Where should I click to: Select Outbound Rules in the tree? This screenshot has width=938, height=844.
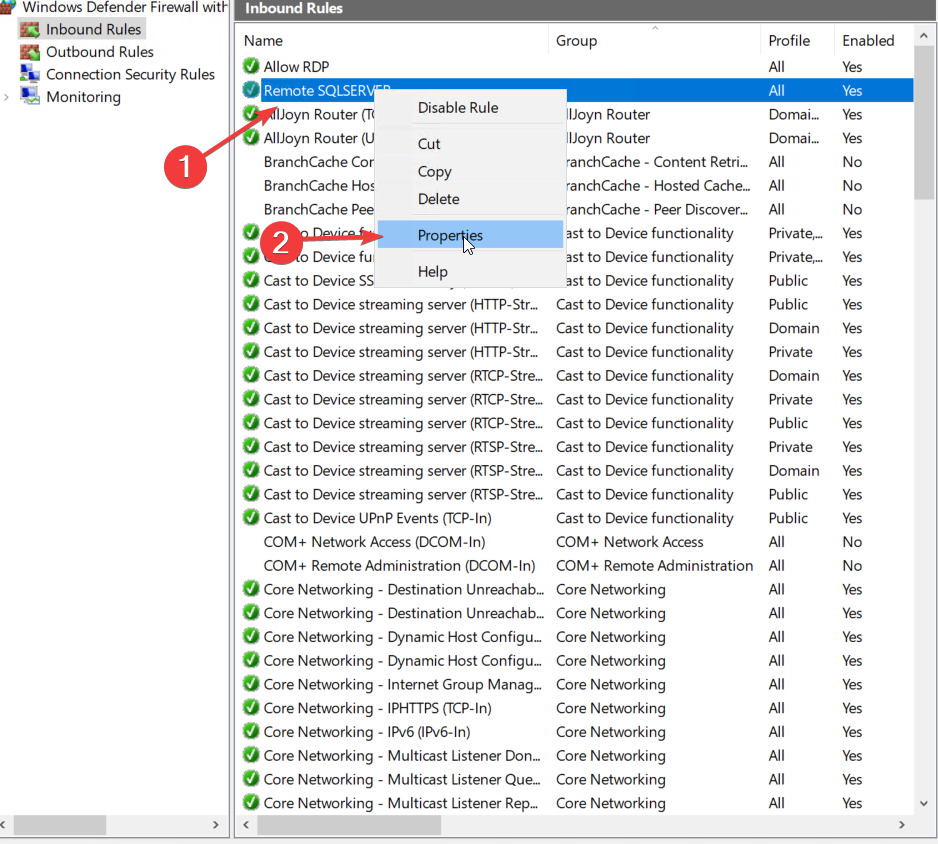100,52
